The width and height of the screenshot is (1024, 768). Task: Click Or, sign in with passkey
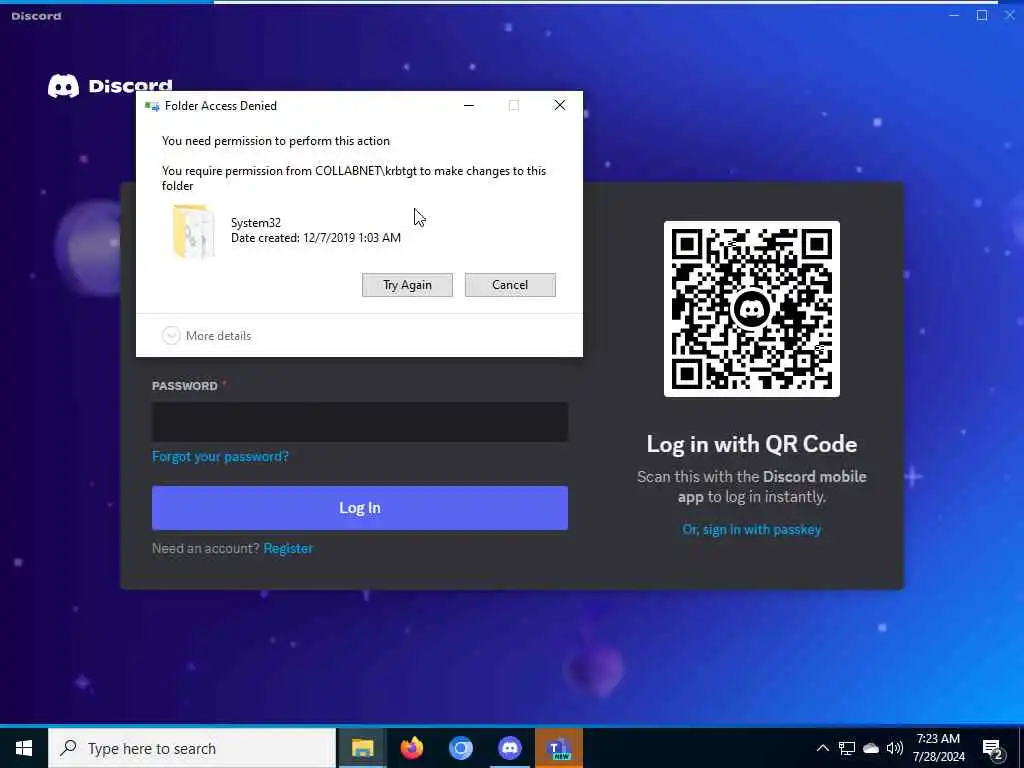click(x=752, y=529)
